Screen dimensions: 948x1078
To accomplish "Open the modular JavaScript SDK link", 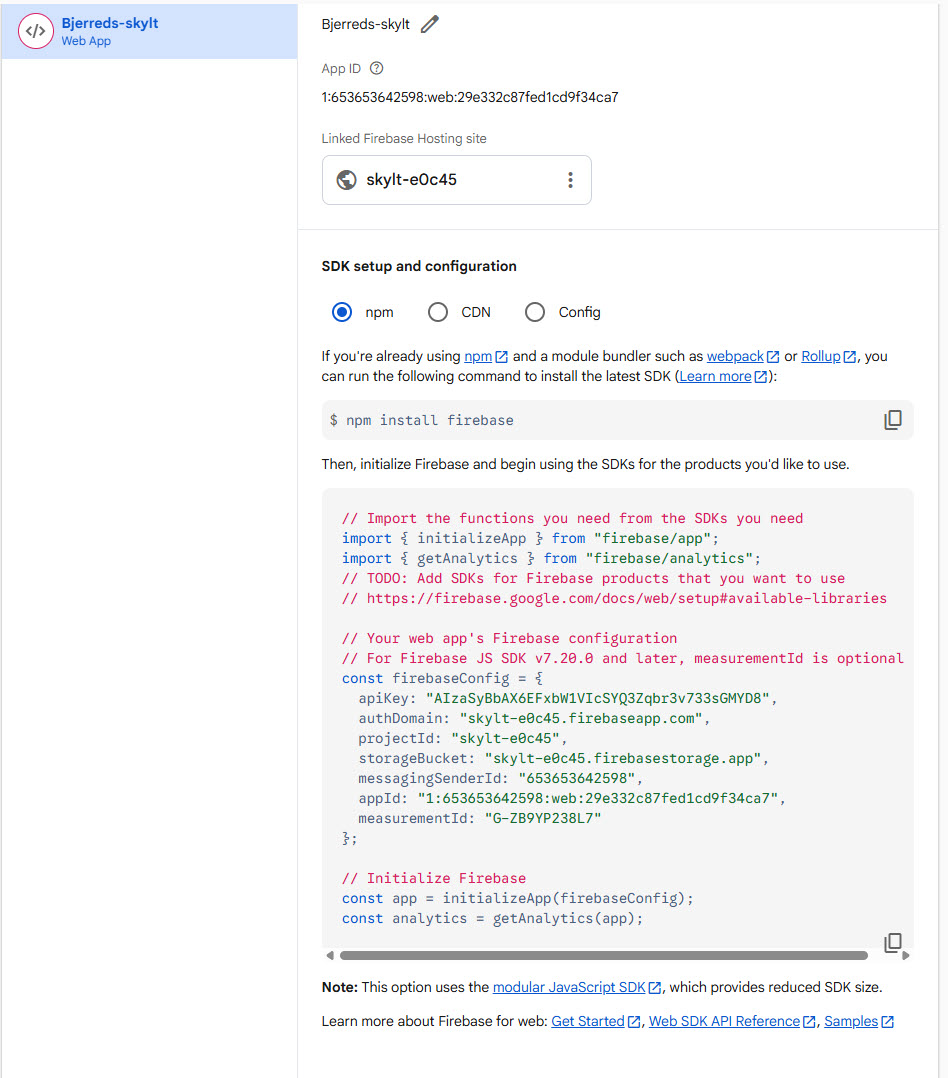I will (x=569, y=987).
